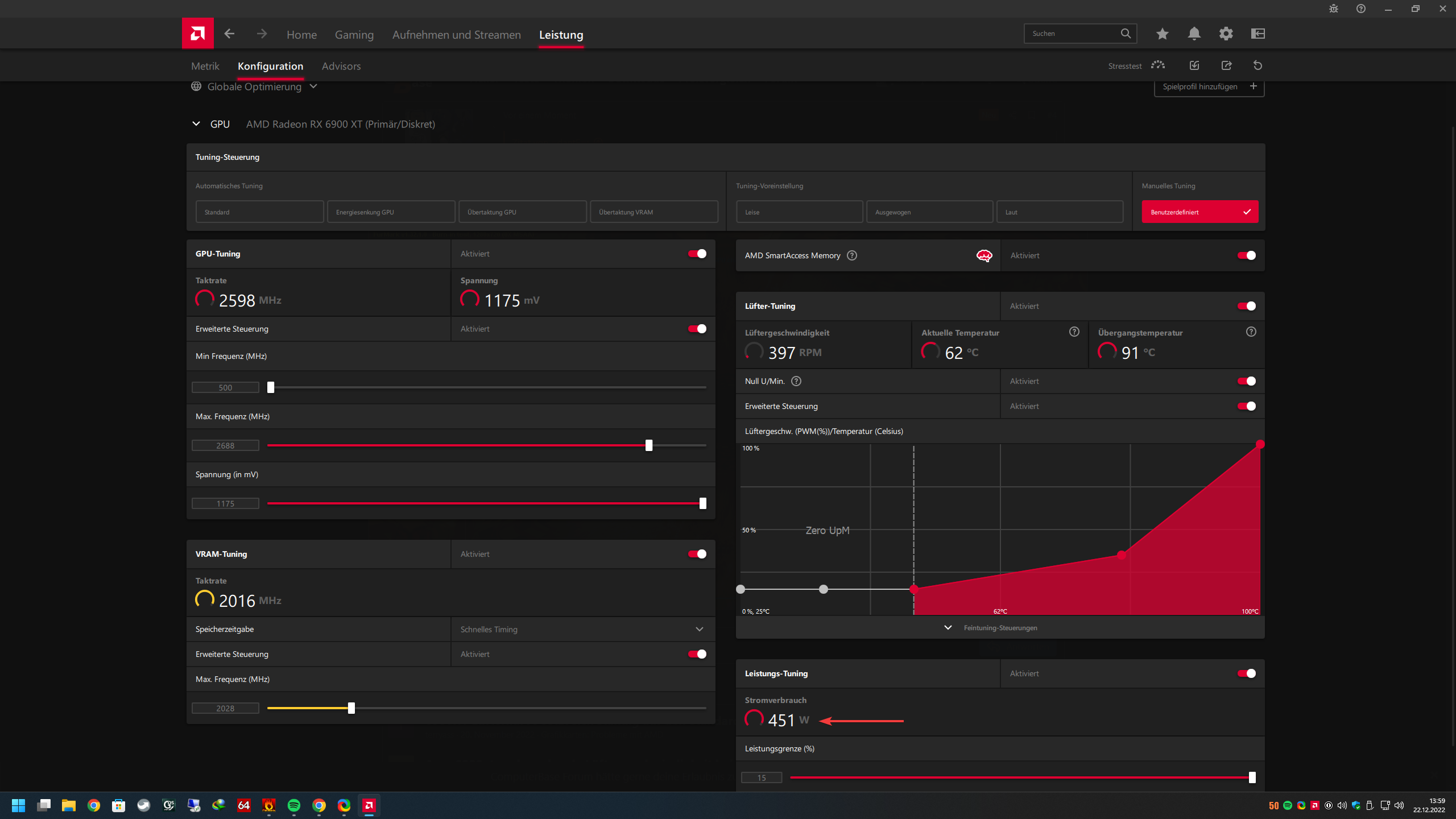Open the favorites star icon
The width and height of the screenshot is (1456, 819).
click(1162, 34)
